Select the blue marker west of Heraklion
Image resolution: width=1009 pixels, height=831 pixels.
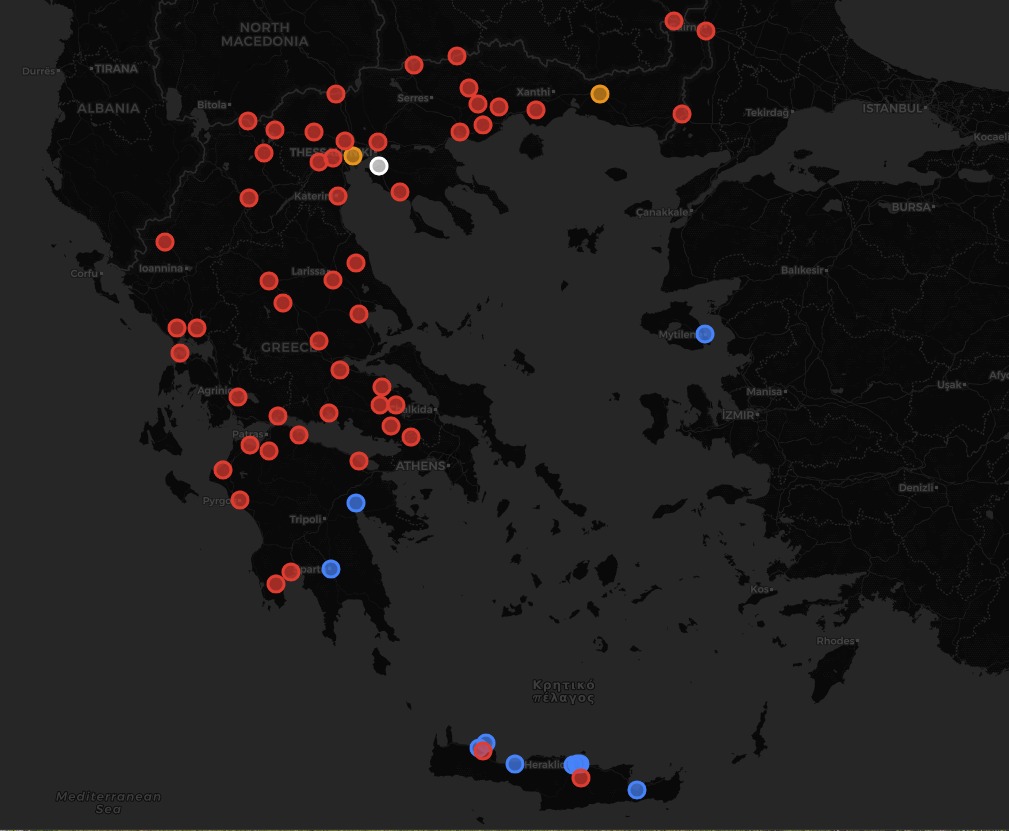pos(515,764)
